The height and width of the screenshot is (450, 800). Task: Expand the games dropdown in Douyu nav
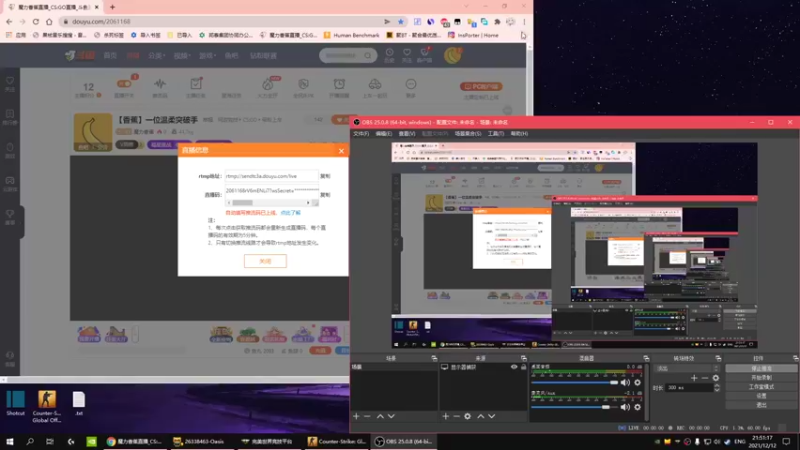click(207, 55)
